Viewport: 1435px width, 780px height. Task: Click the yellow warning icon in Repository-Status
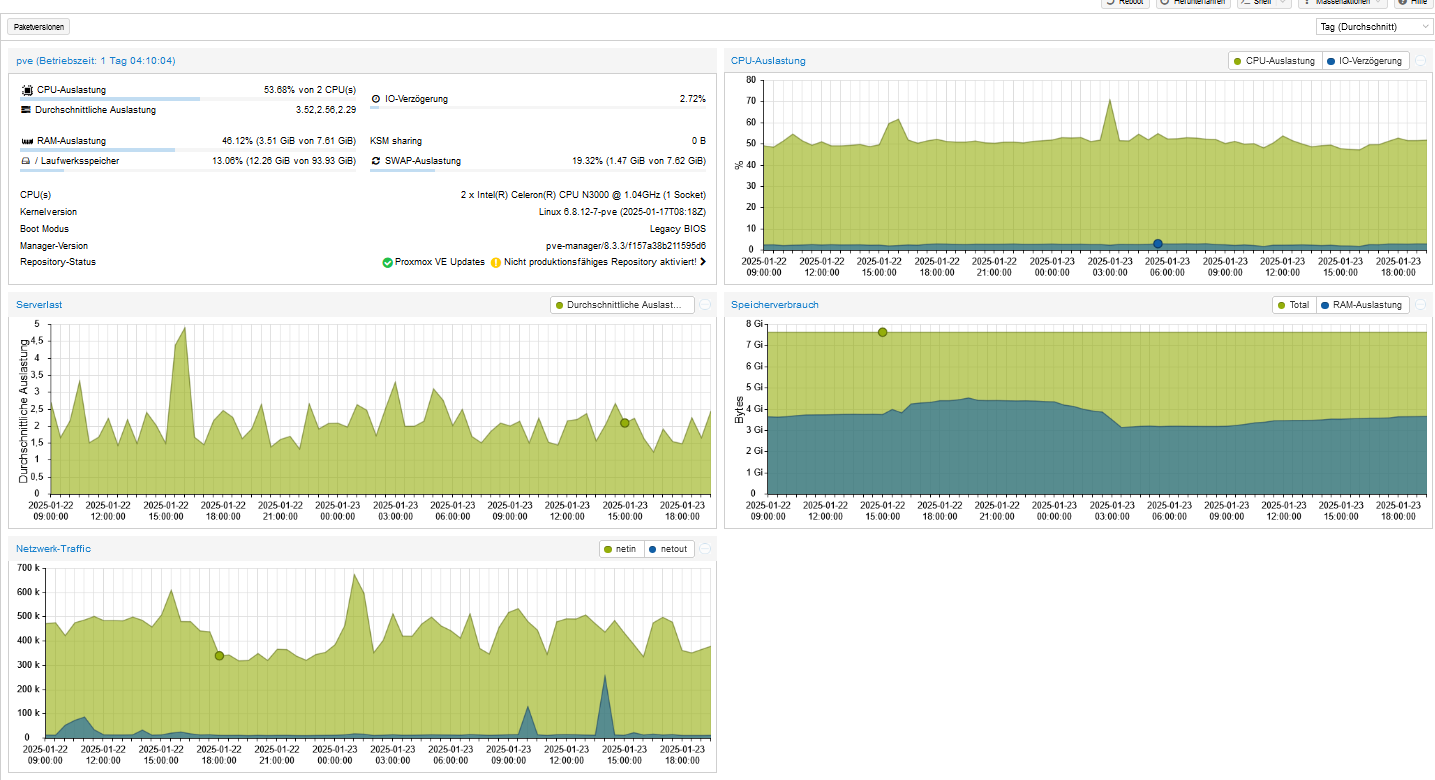pos(496,262)
